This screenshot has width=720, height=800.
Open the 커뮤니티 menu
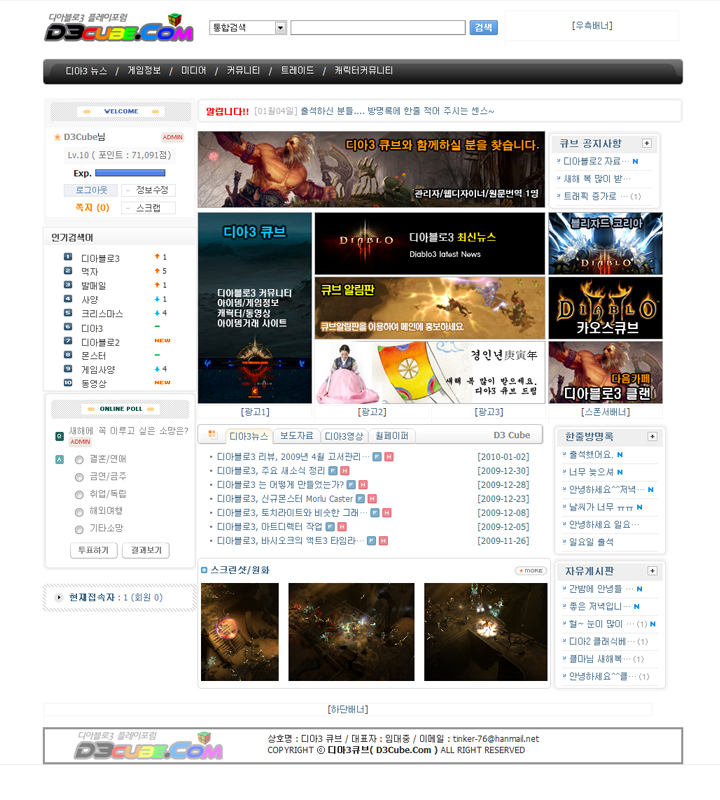coord(243,71)
